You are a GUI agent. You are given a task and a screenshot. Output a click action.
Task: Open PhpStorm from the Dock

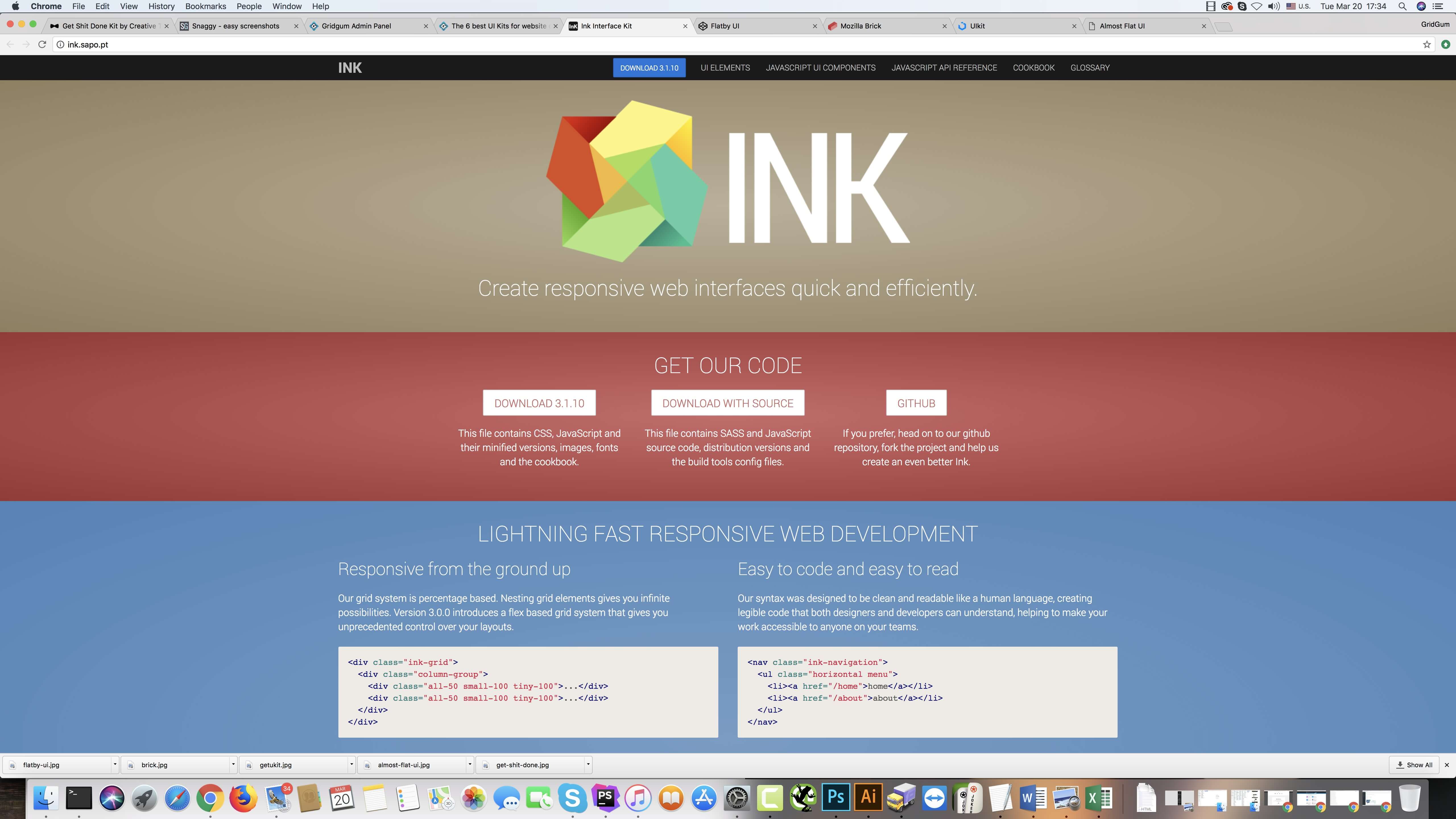tap(605, 798)
